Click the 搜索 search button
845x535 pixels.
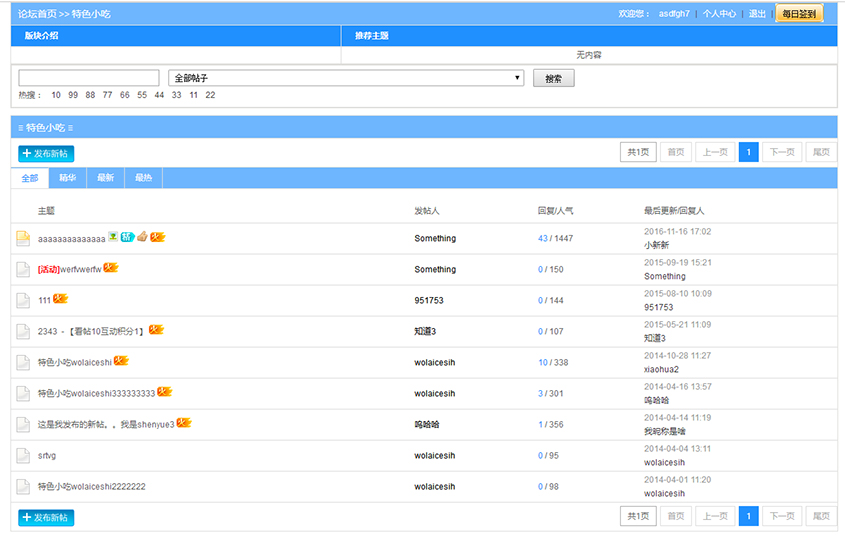(x=553, y=78)
